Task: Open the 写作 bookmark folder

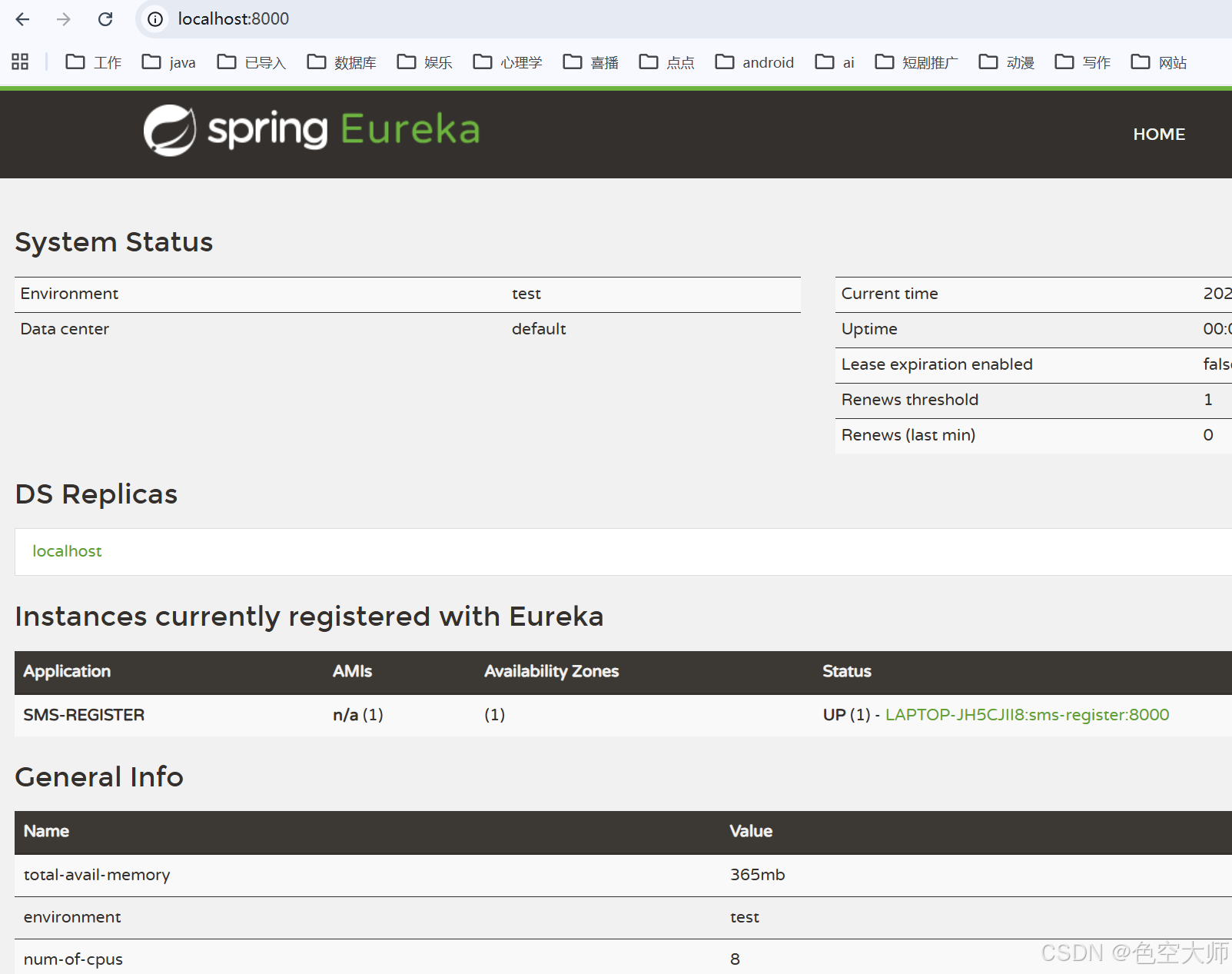Action: tap(1082, 61)
